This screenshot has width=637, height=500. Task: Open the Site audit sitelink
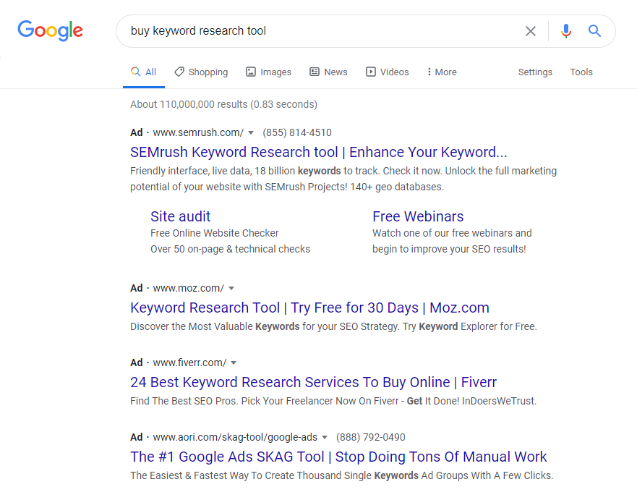pyautogui.click(x=180, y=216)
